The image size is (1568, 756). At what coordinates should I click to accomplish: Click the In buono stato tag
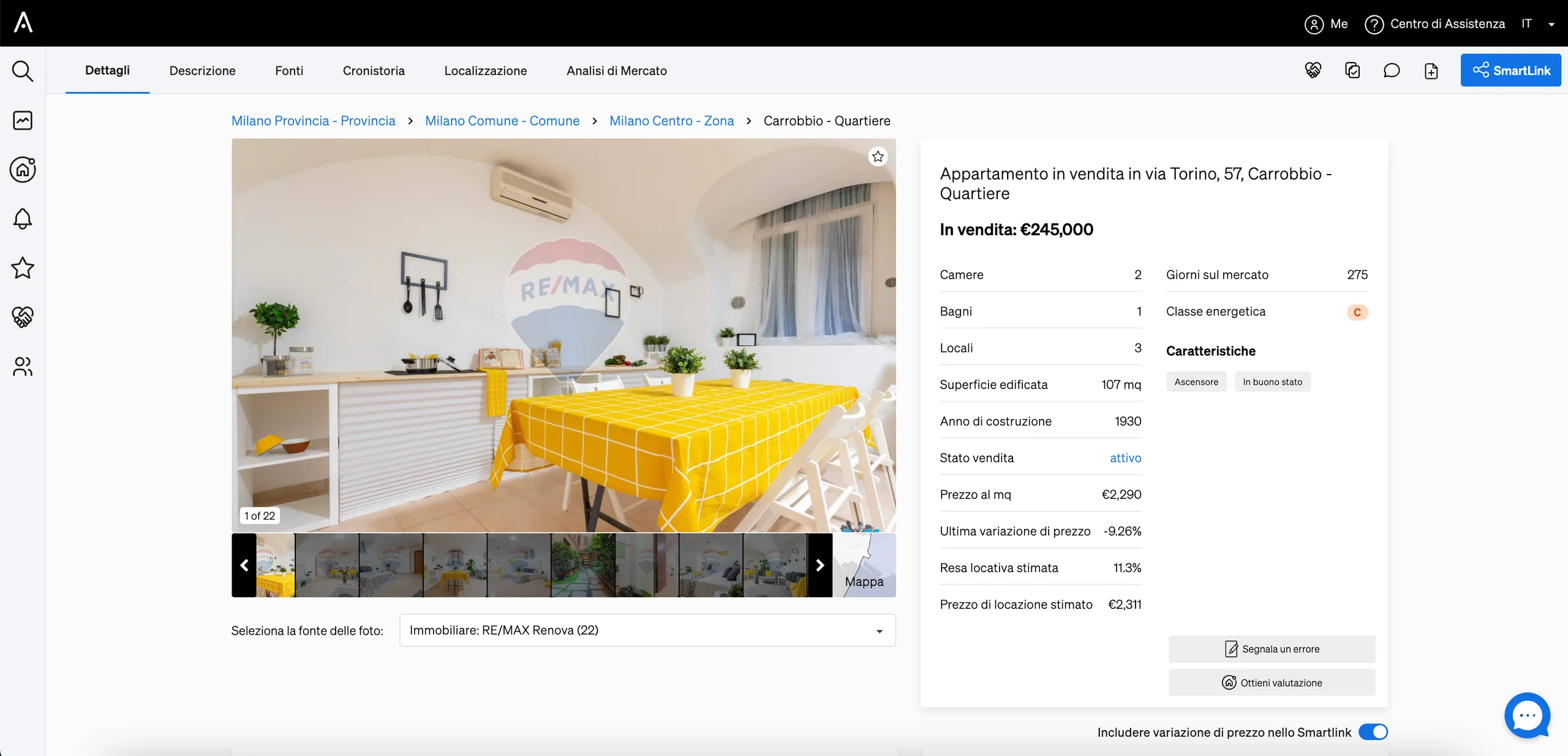pos(1273,382)
